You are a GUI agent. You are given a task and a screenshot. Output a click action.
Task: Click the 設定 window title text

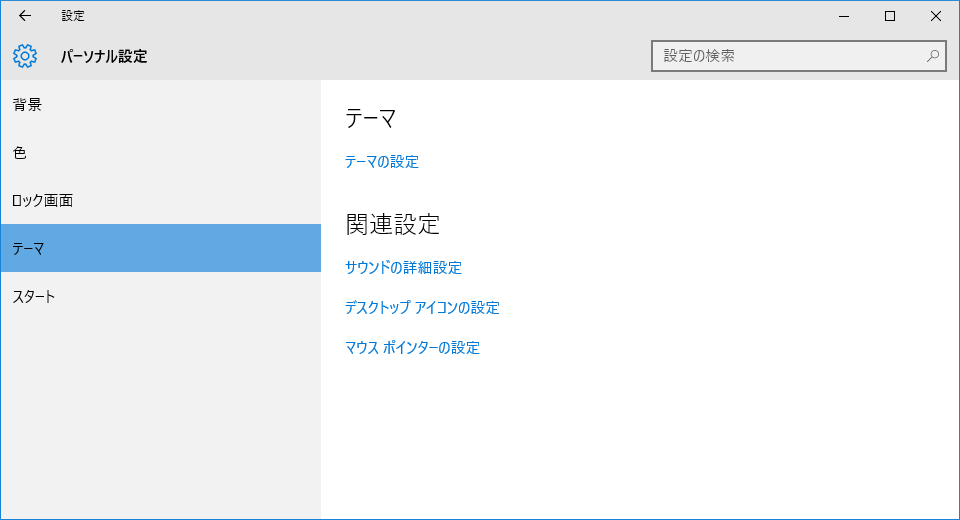73,16
